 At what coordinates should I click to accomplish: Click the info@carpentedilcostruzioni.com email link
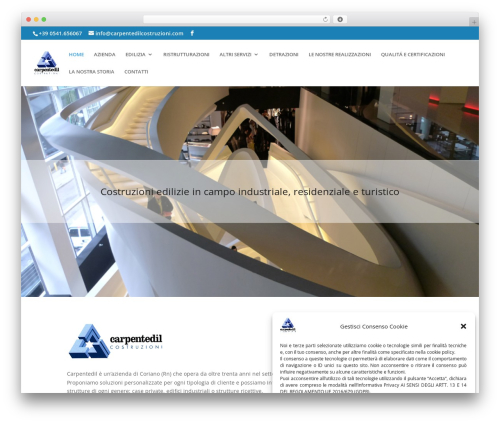[139, 33]
